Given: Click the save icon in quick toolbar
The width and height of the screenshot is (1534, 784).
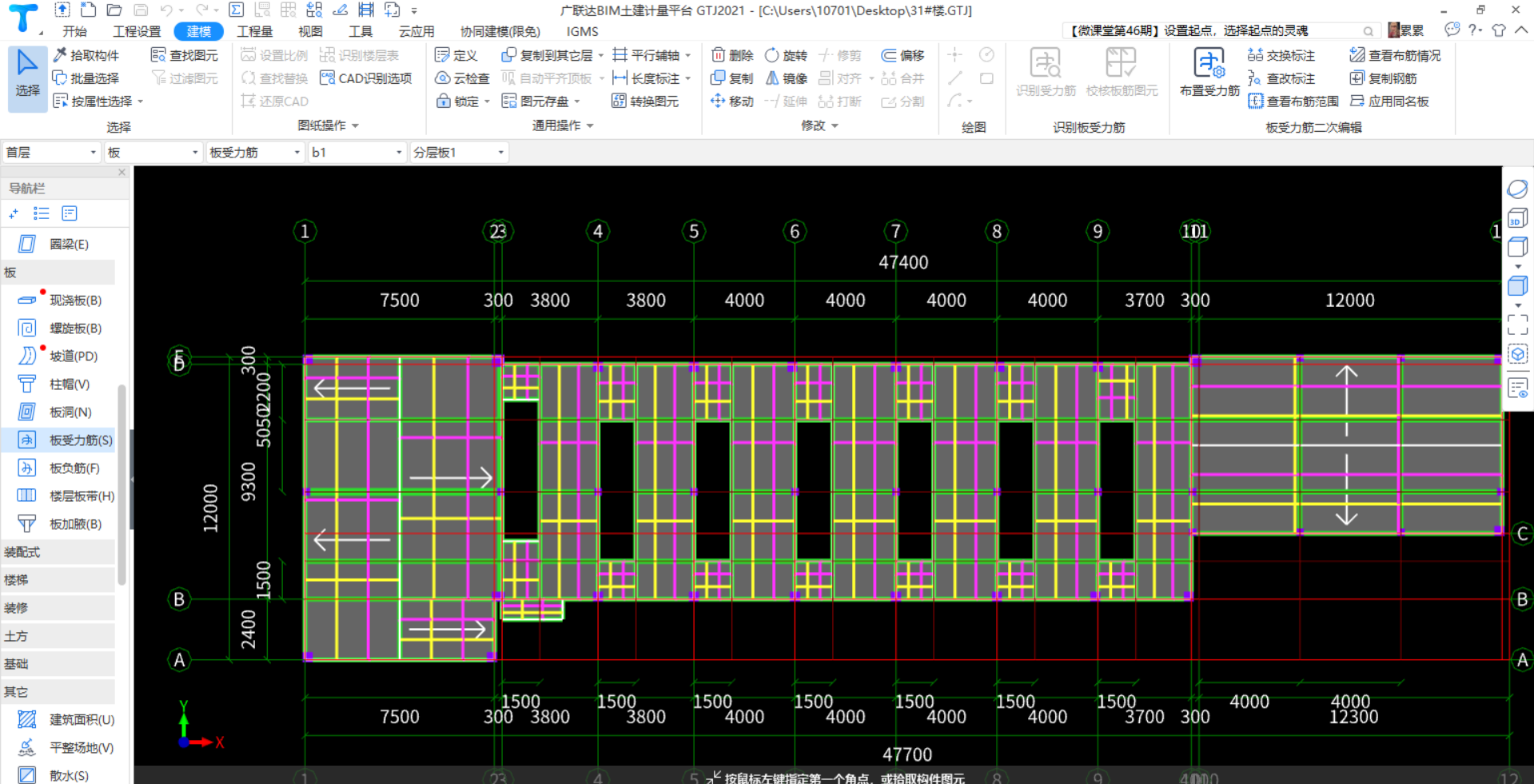Looking at the screenshot, I should tap(141, 10).
